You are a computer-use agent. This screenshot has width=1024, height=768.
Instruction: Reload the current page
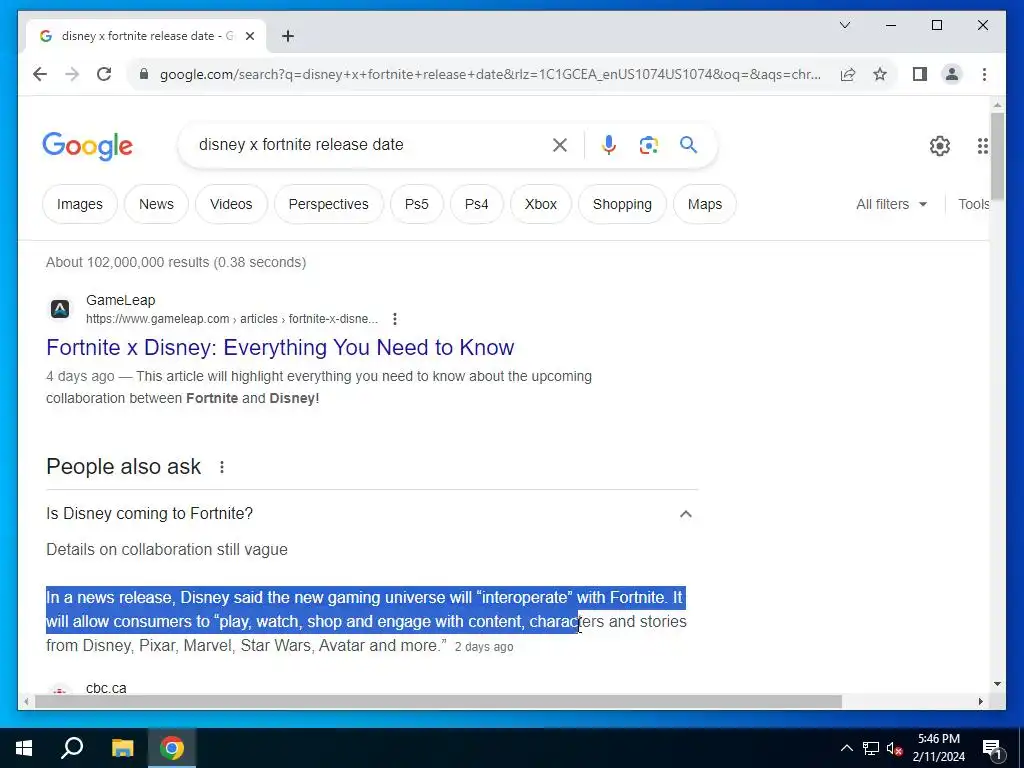click(104, 74)
